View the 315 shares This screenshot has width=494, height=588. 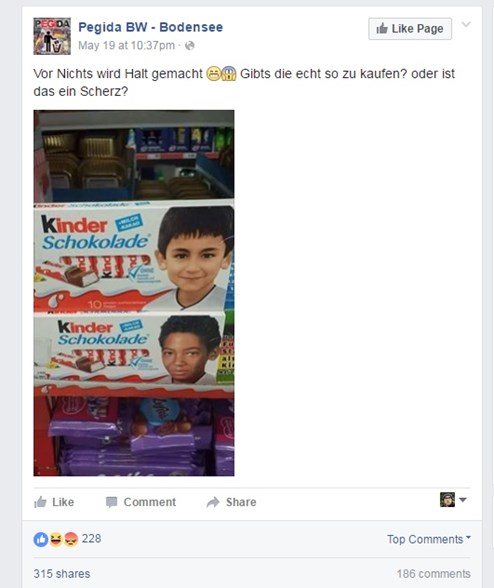pyautogui.click(x=62, y=573)
